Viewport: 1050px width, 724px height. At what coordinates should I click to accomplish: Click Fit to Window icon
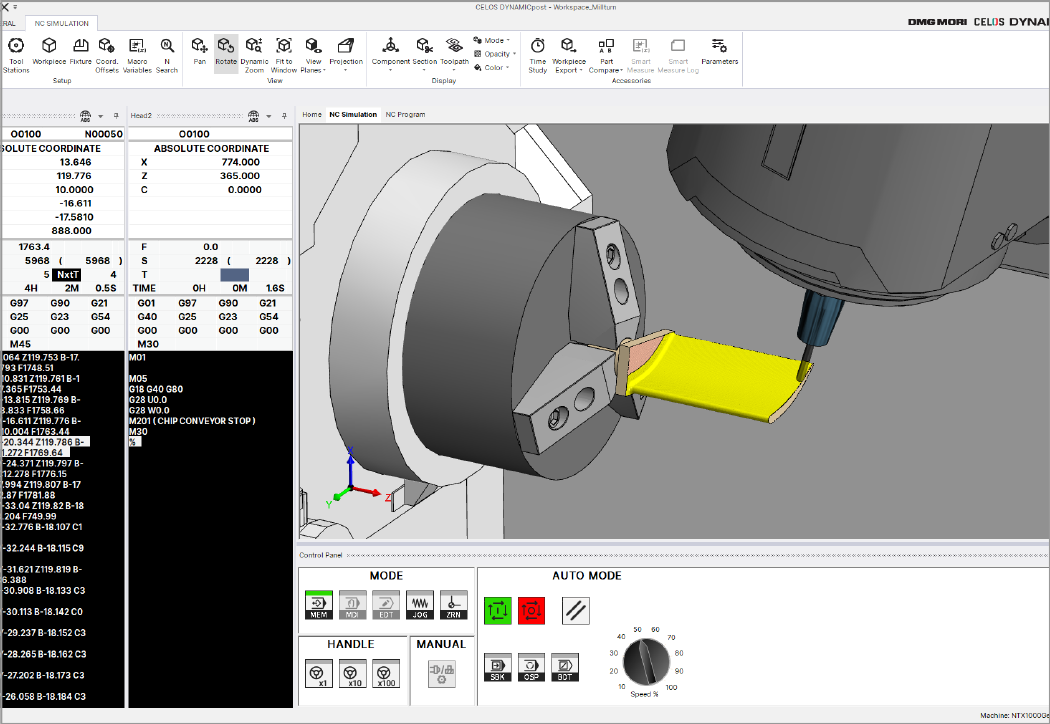click(284, 51)
